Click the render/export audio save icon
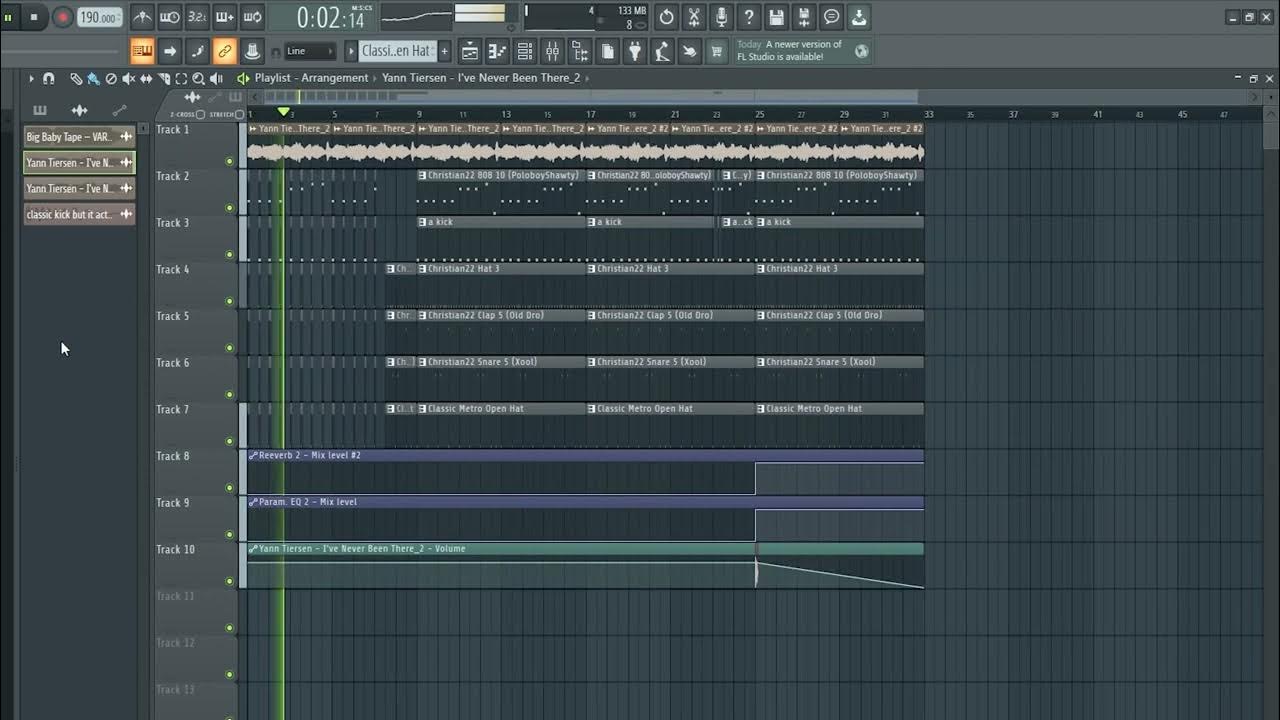This screenshot has width=1280, height=720. point(804,17)
